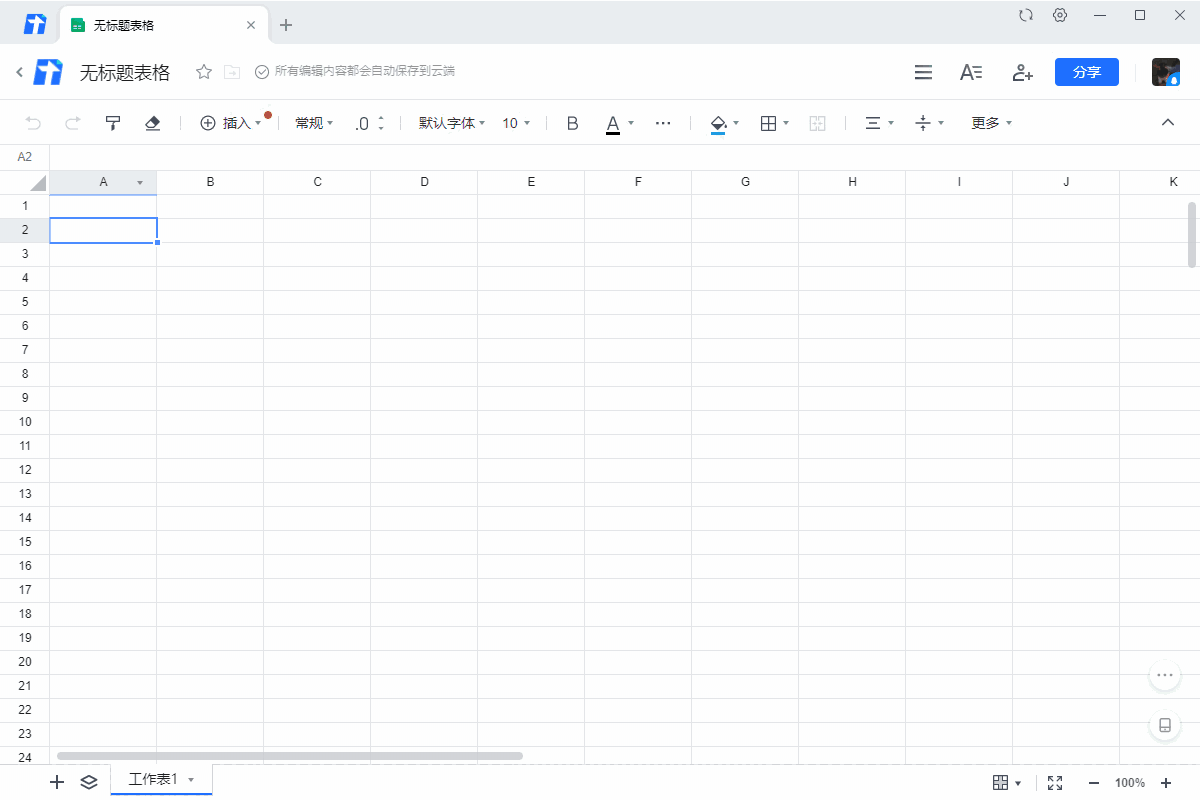Zoom in with plus button
Screen dimensions: 1200x800
tap(1166, 782)
